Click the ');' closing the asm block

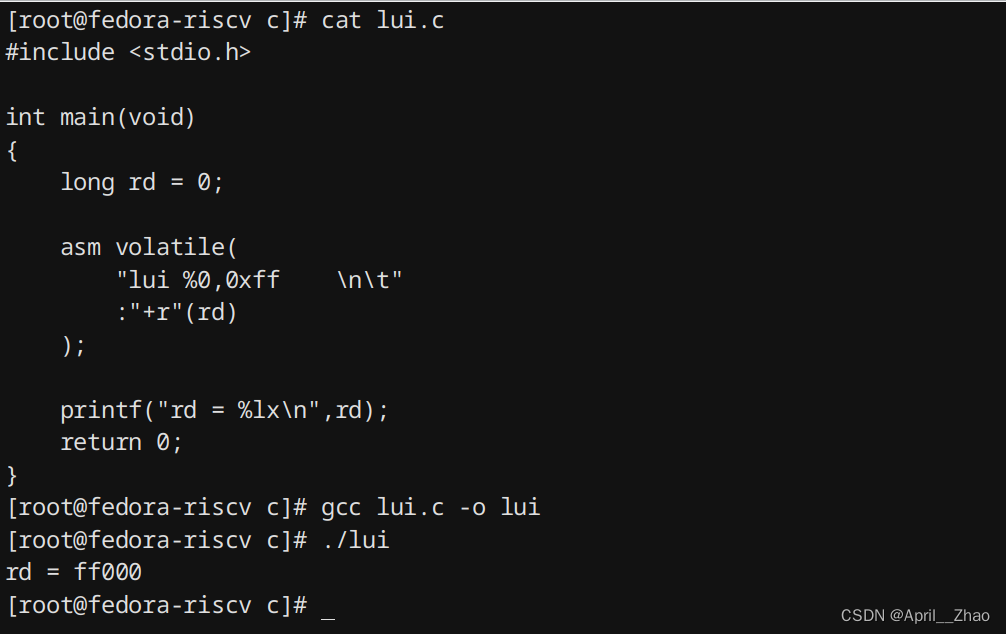(73, 345)
